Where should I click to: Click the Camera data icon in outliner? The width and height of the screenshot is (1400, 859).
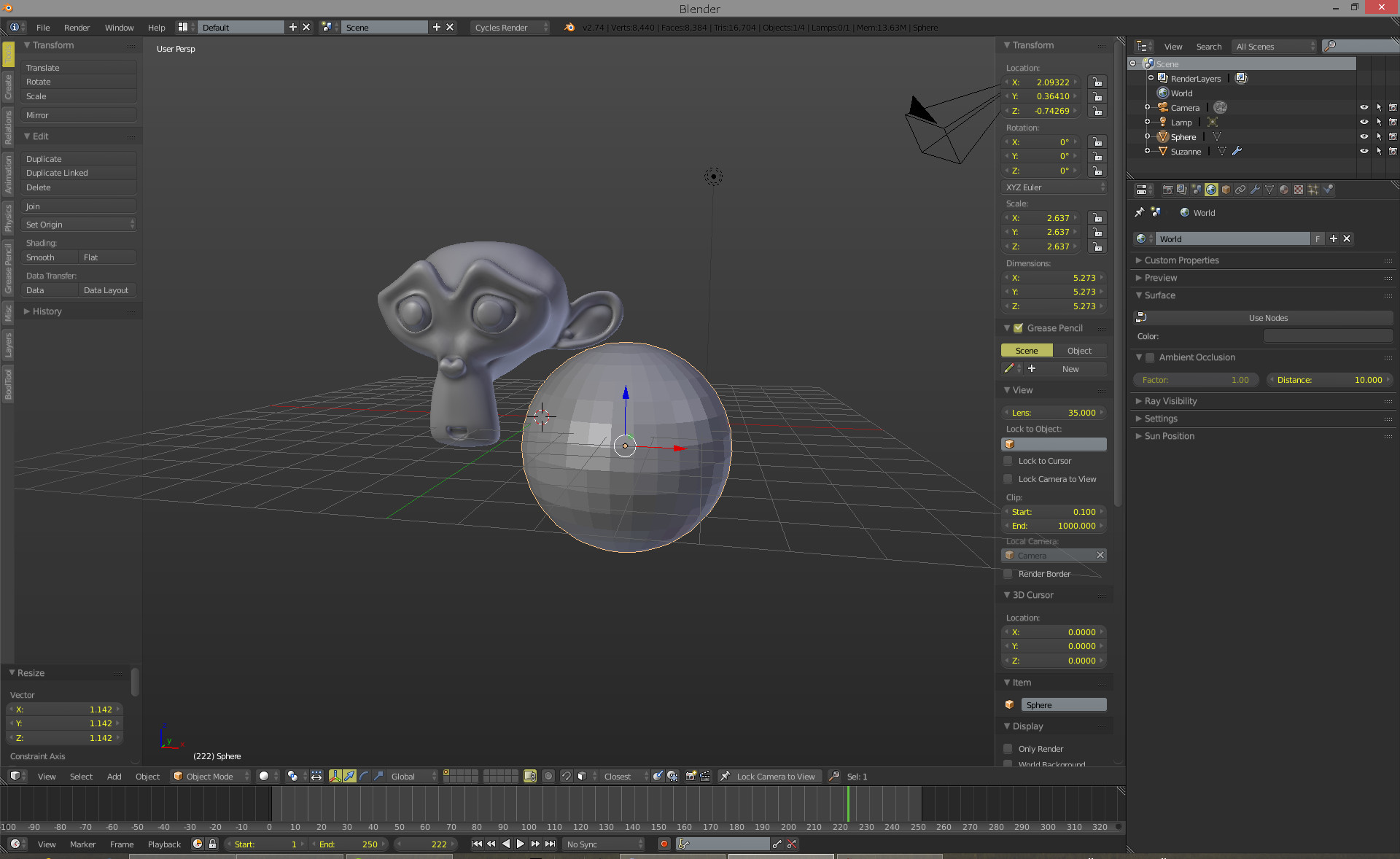pyautogui.click(x=1221, y=107)
